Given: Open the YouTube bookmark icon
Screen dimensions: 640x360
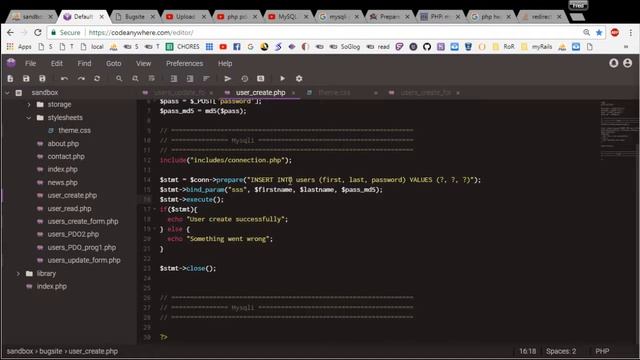Looking at the screenshot, I should 223,47.
